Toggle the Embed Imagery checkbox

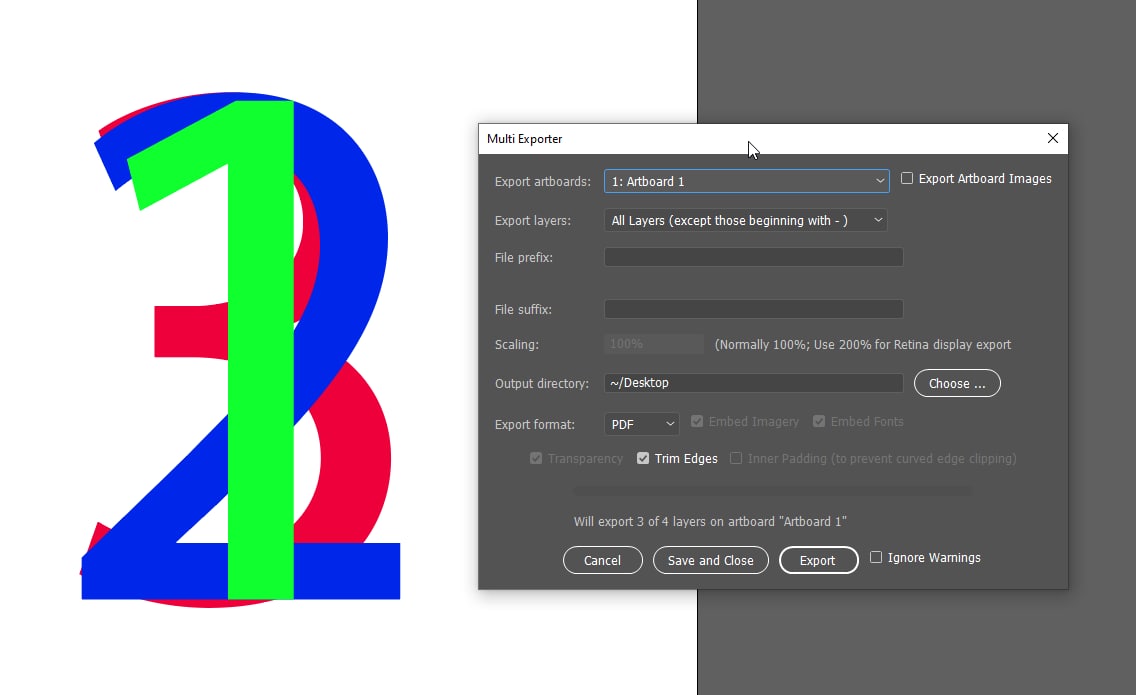point(698,422)
